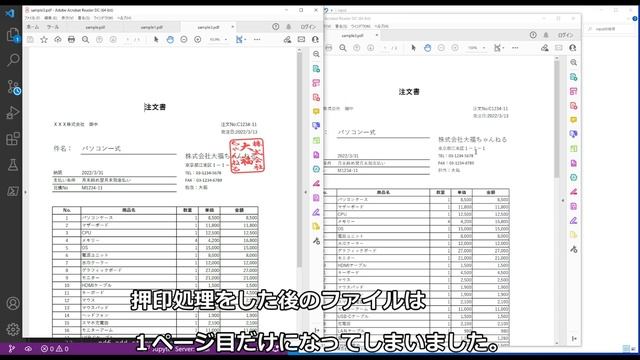Go to next page in left Acrobat window
Viewport: 640px width, 360px height.
(113, 40)
